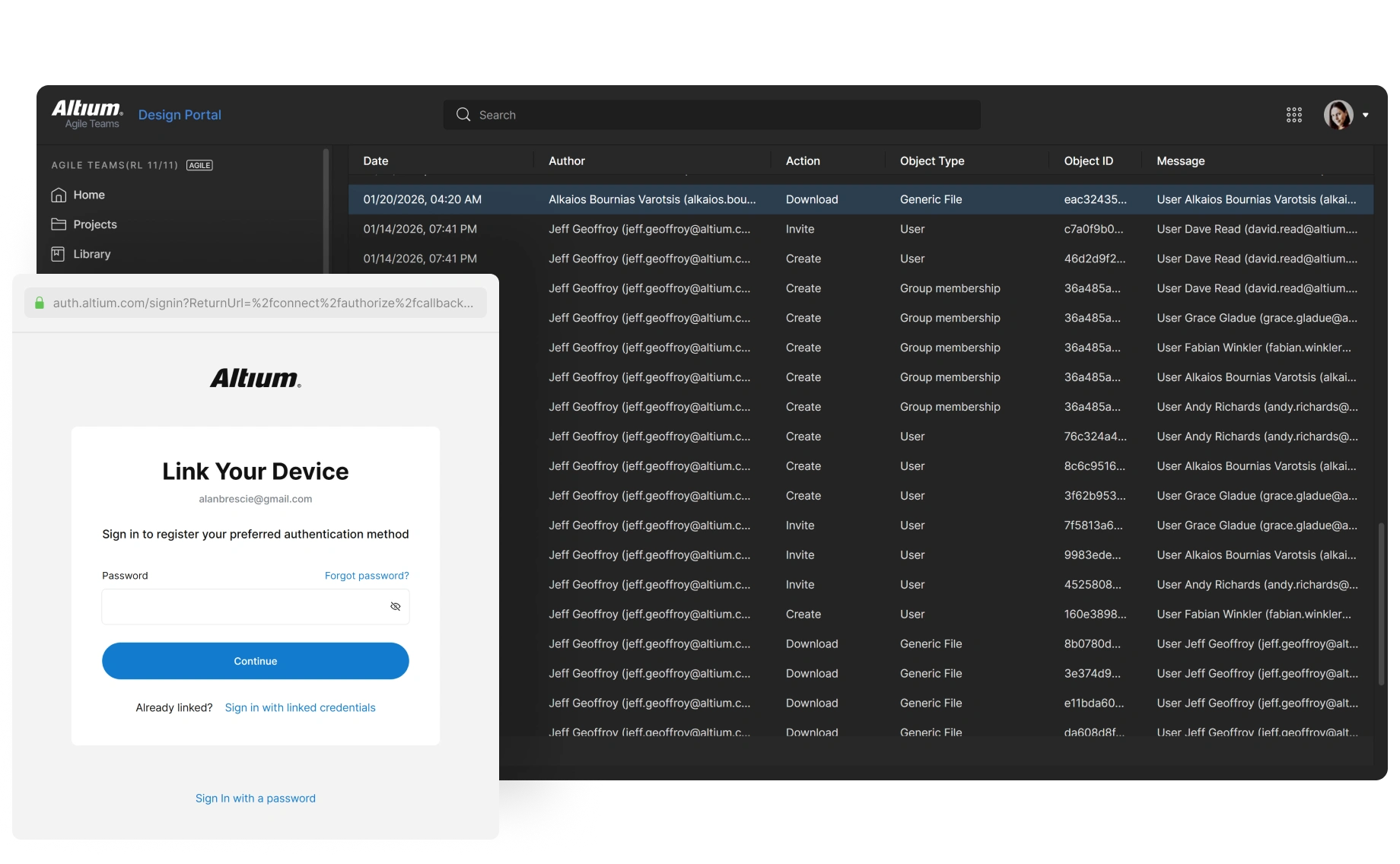Click the user profile avatar
This screenshot has width=1400, height=864.
1338,115
